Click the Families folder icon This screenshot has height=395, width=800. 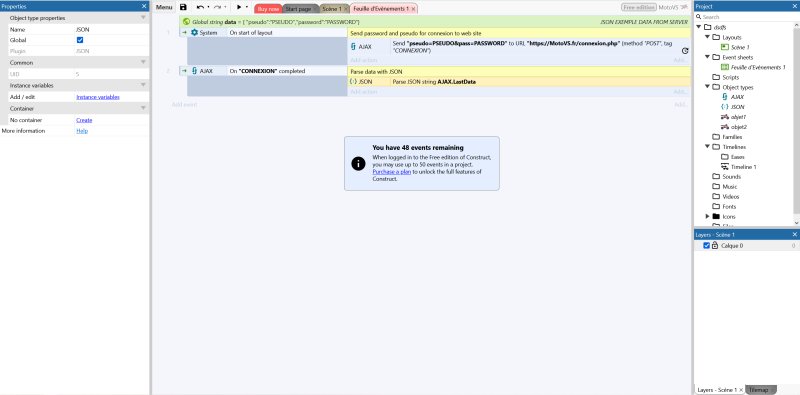pos(716,137)
